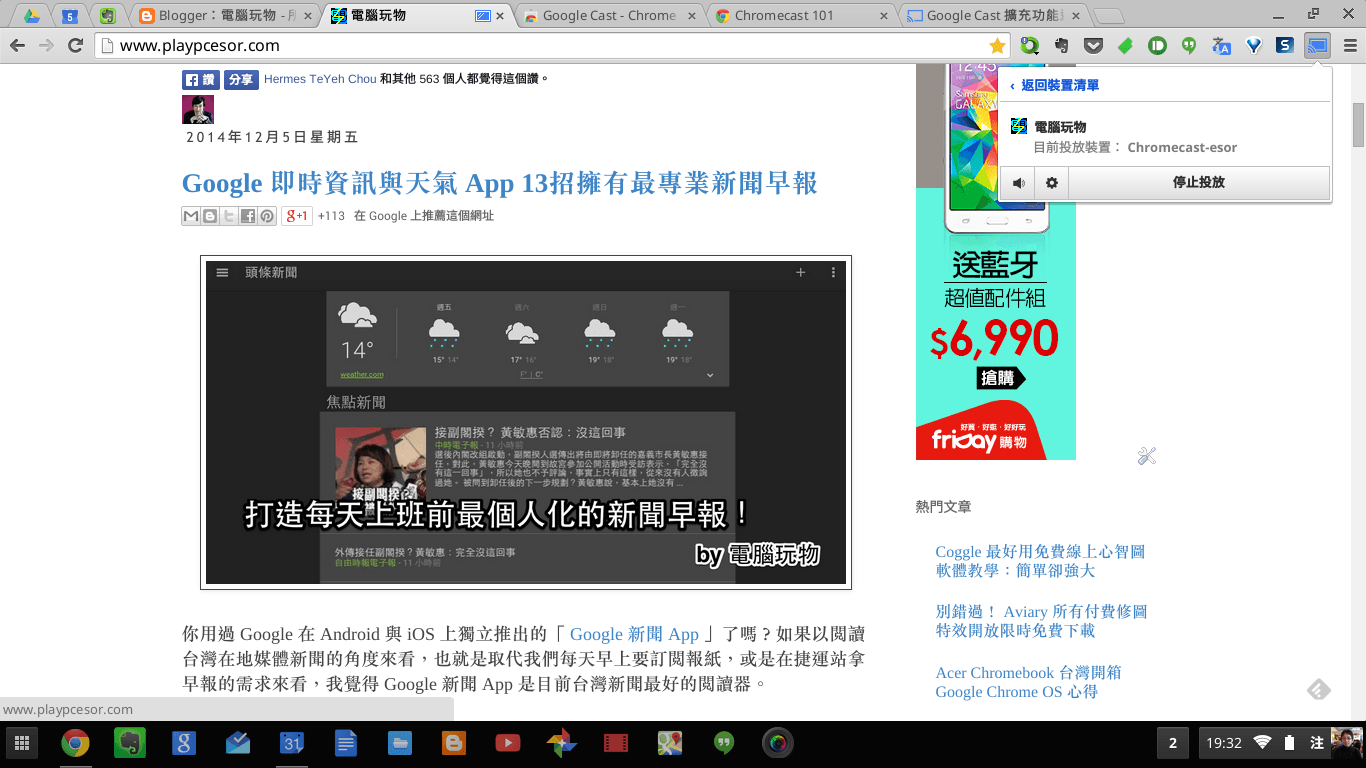Open the Hangouts extension icon

[1189, 46]
